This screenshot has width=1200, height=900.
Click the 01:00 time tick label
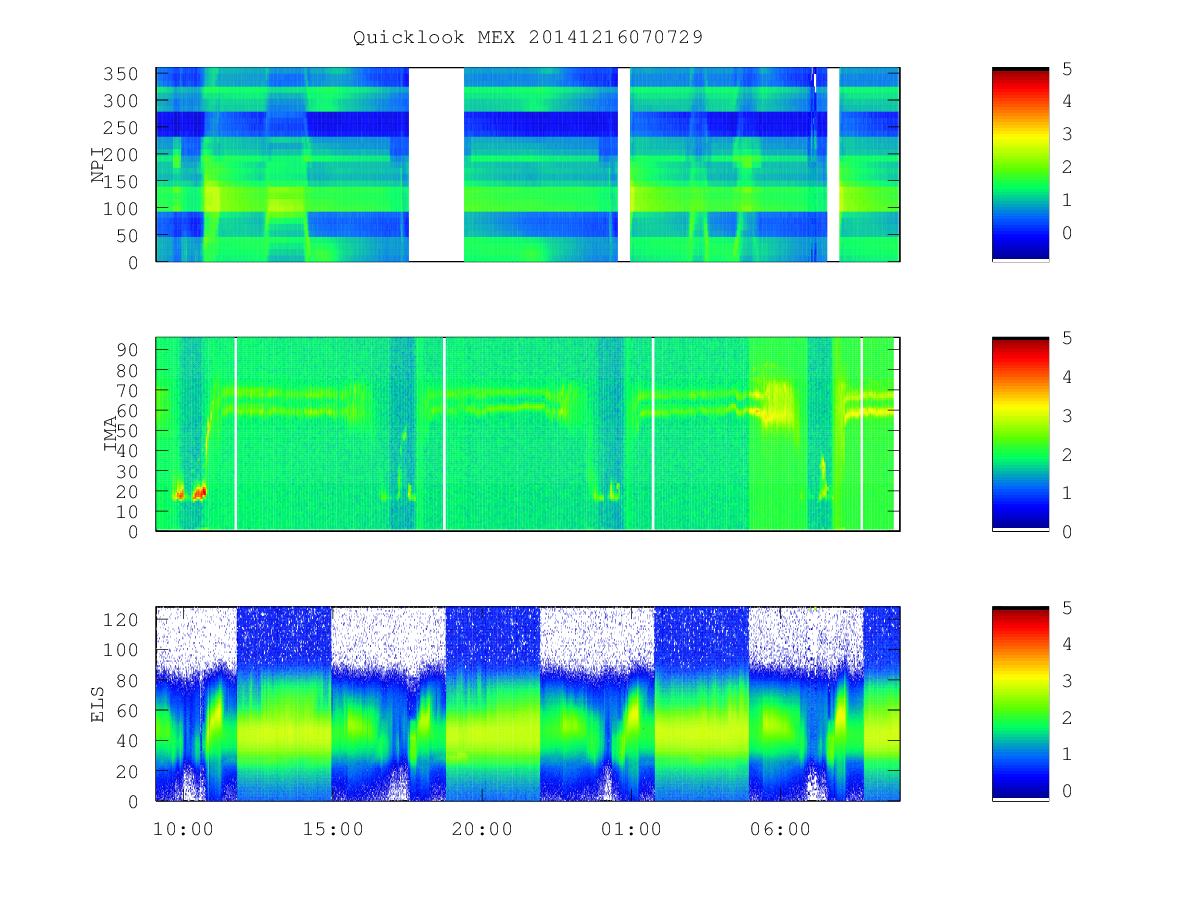631,829
